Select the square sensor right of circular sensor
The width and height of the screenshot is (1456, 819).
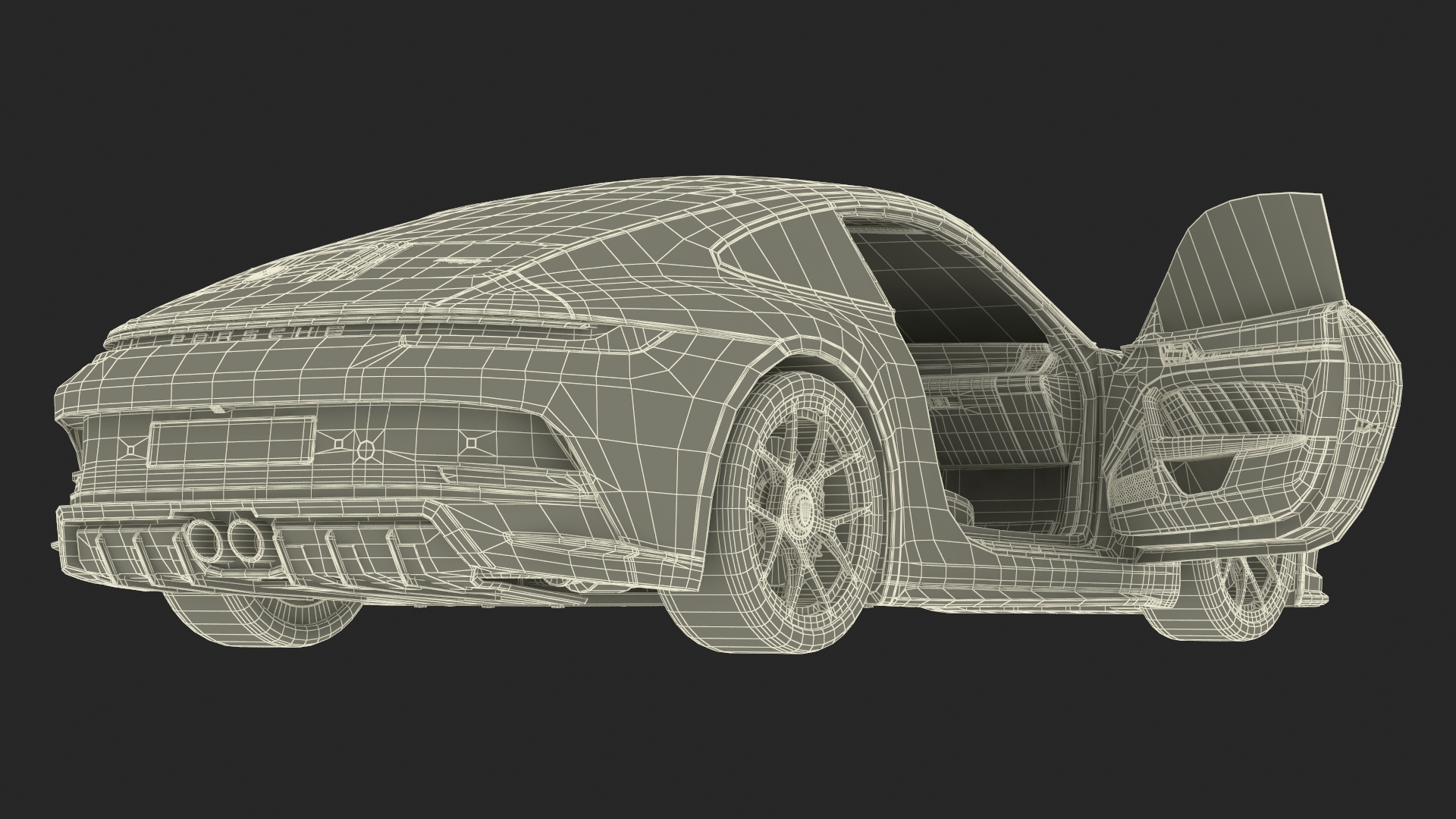pyautogui.click(x=471, y=441)
